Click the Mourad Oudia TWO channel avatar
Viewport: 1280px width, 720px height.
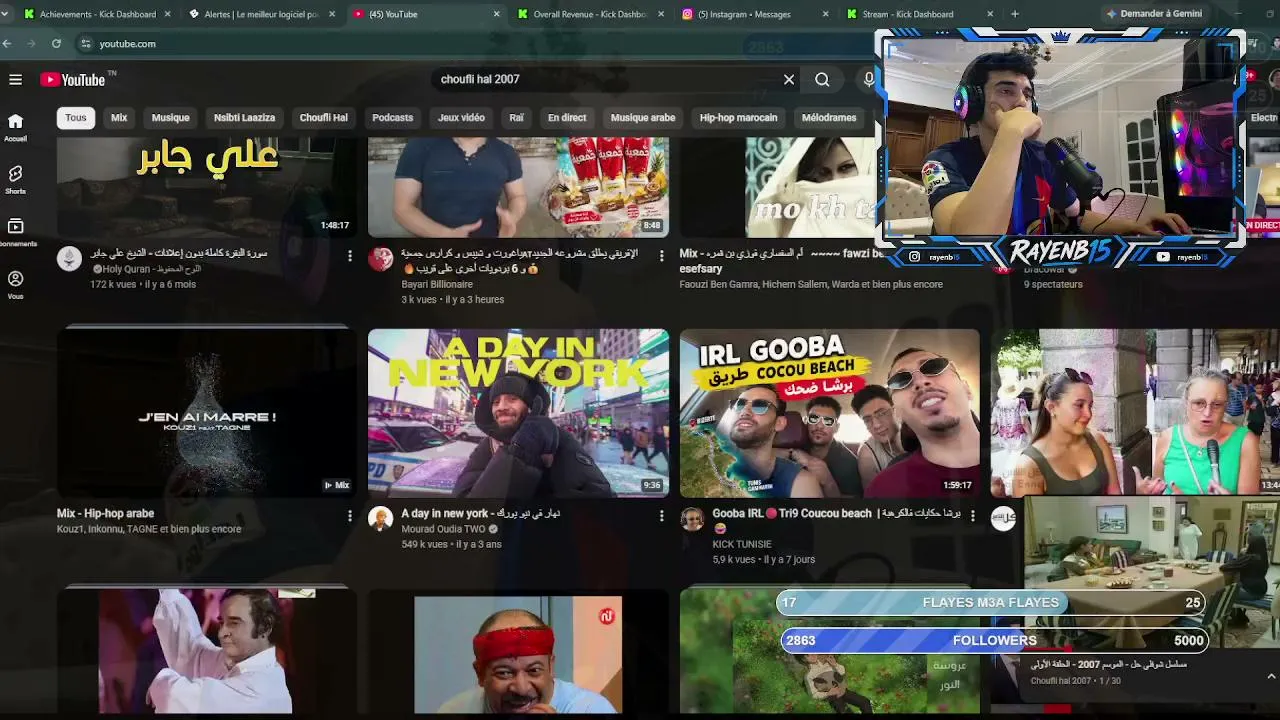[380, 518]
